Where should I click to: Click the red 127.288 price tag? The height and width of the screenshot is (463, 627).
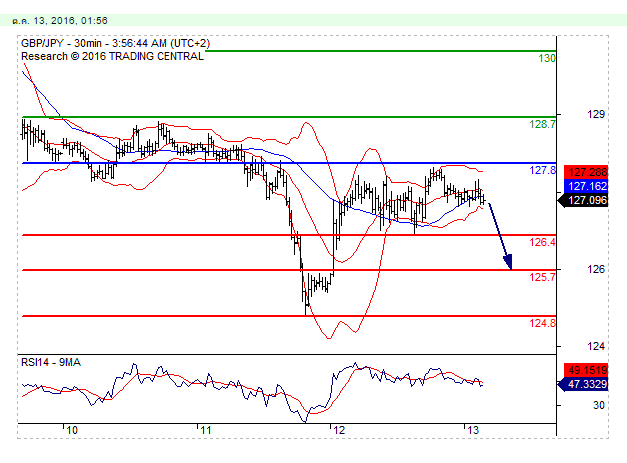(586, 172)
